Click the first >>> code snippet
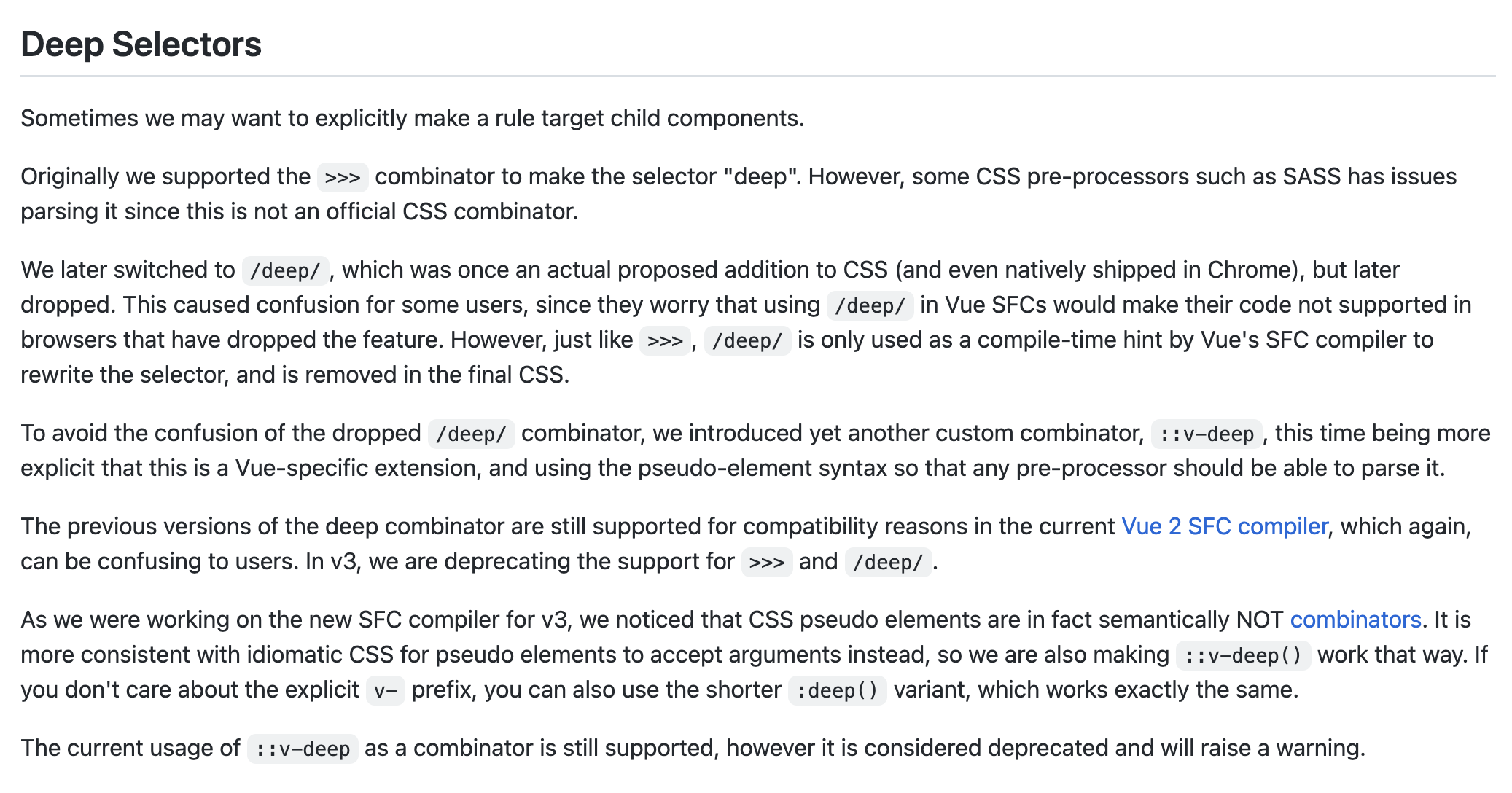 pyautogui.click(x=343, y=177)
